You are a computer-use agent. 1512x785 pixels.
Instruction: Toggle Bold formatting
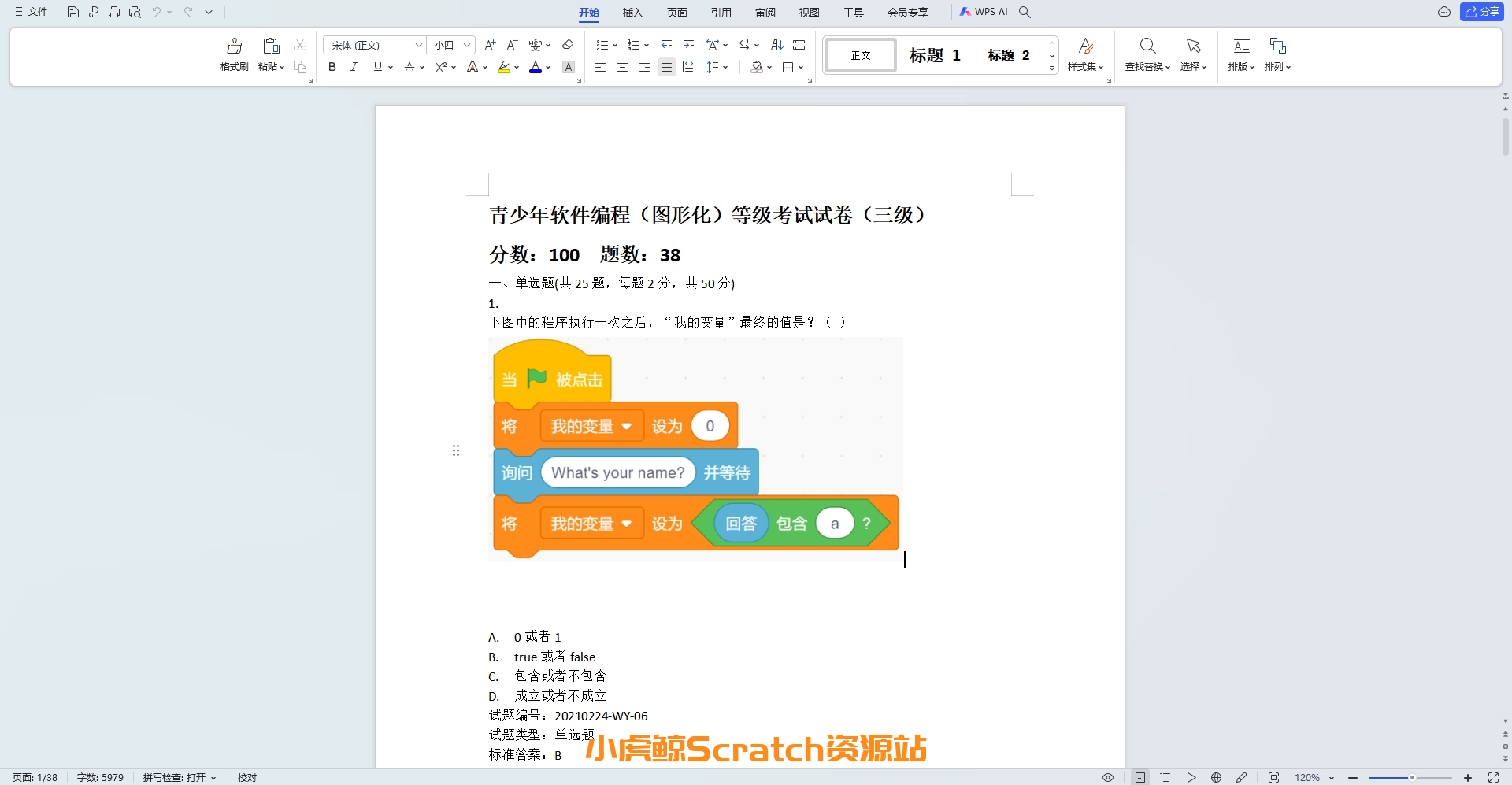(332, 67)
